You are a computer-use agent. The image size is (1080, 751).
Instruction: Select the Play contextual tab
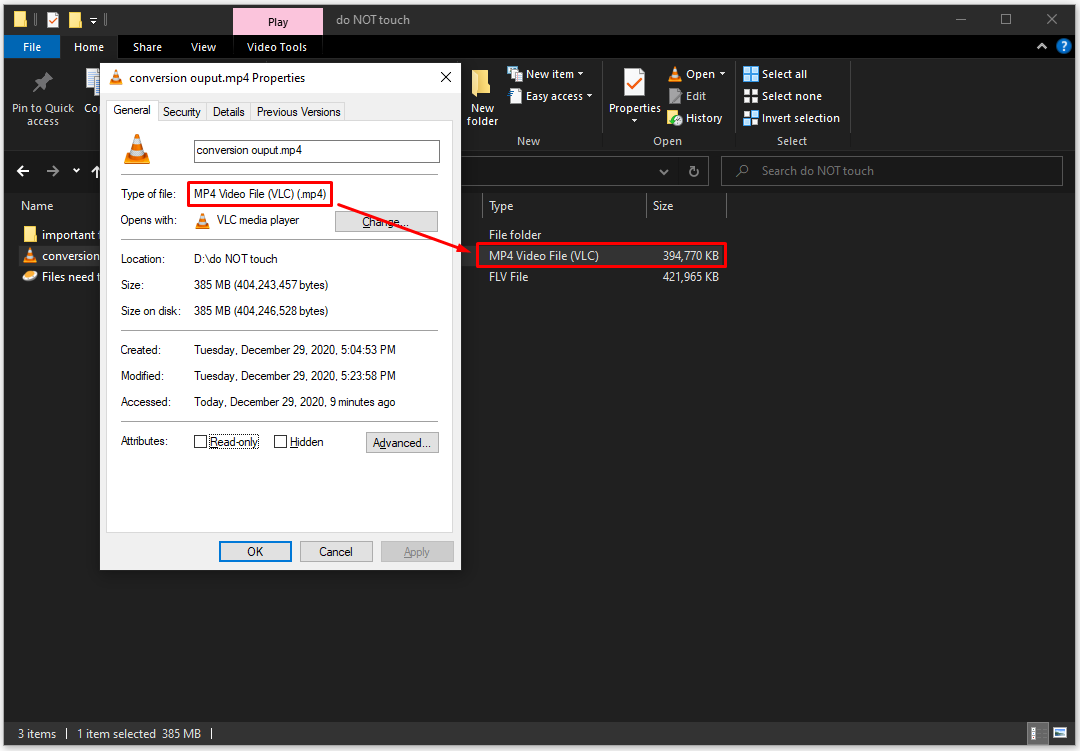coord(278,22)
